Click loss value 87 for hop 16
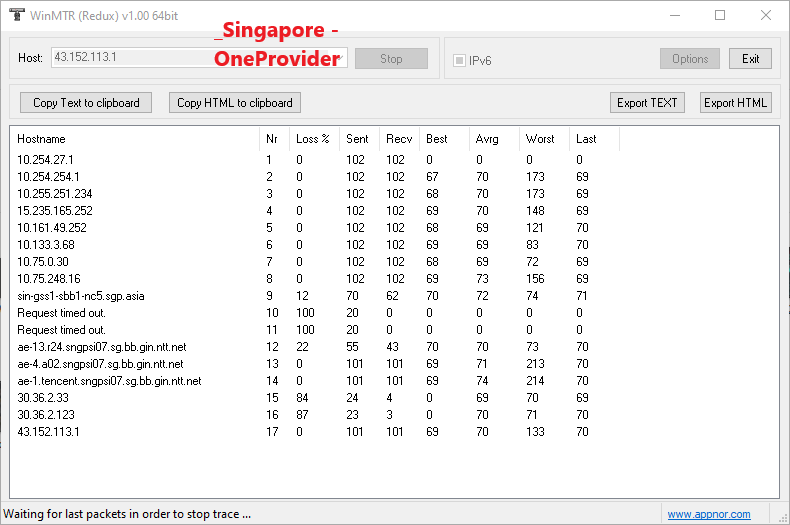Screen dimensions: 790x525 pyautogui.click(x=302, y=415)
